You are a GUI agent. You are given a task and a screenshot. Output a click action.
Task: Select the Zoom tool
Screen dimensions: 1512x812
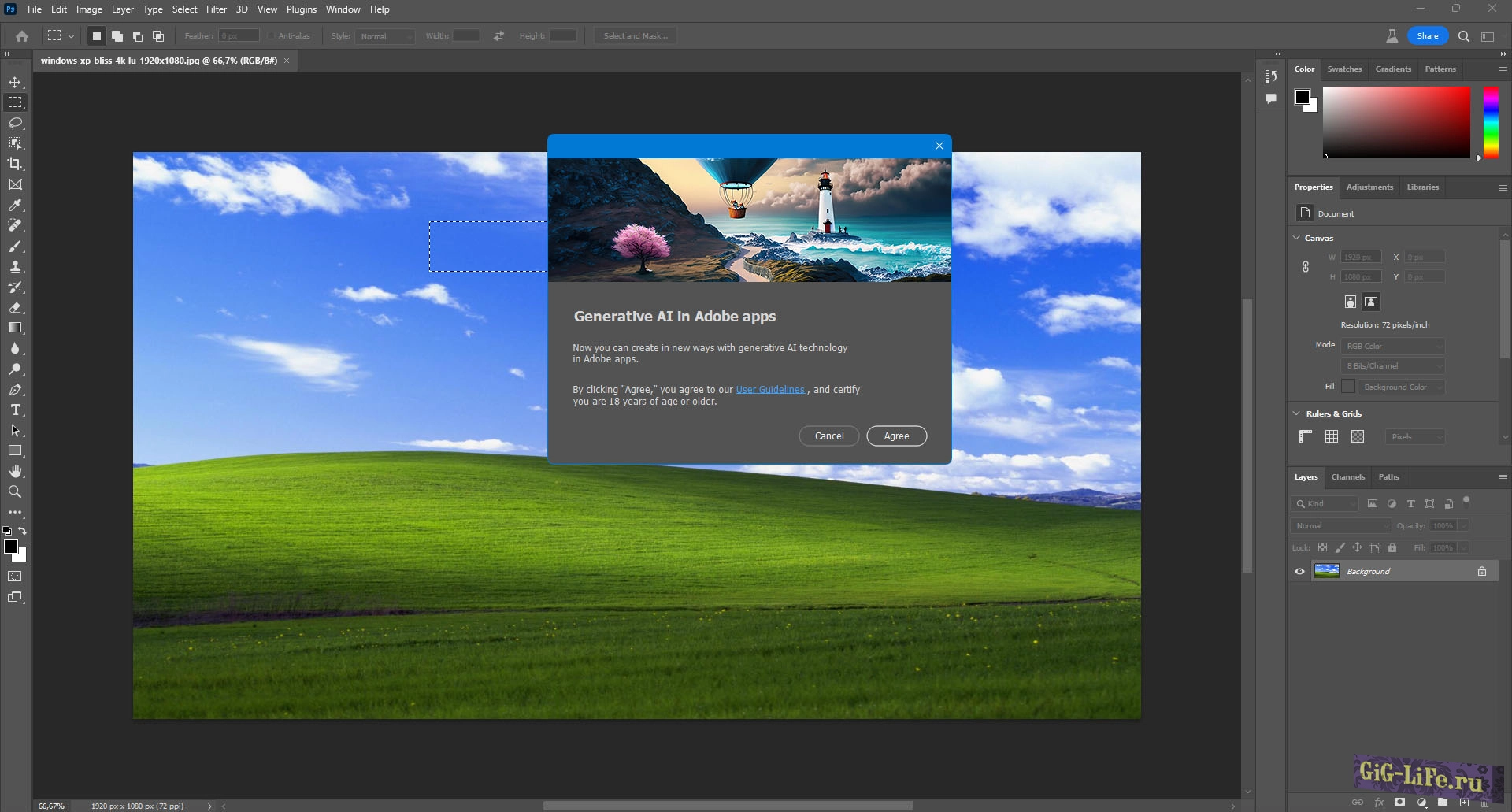click(x=15, y=492)
